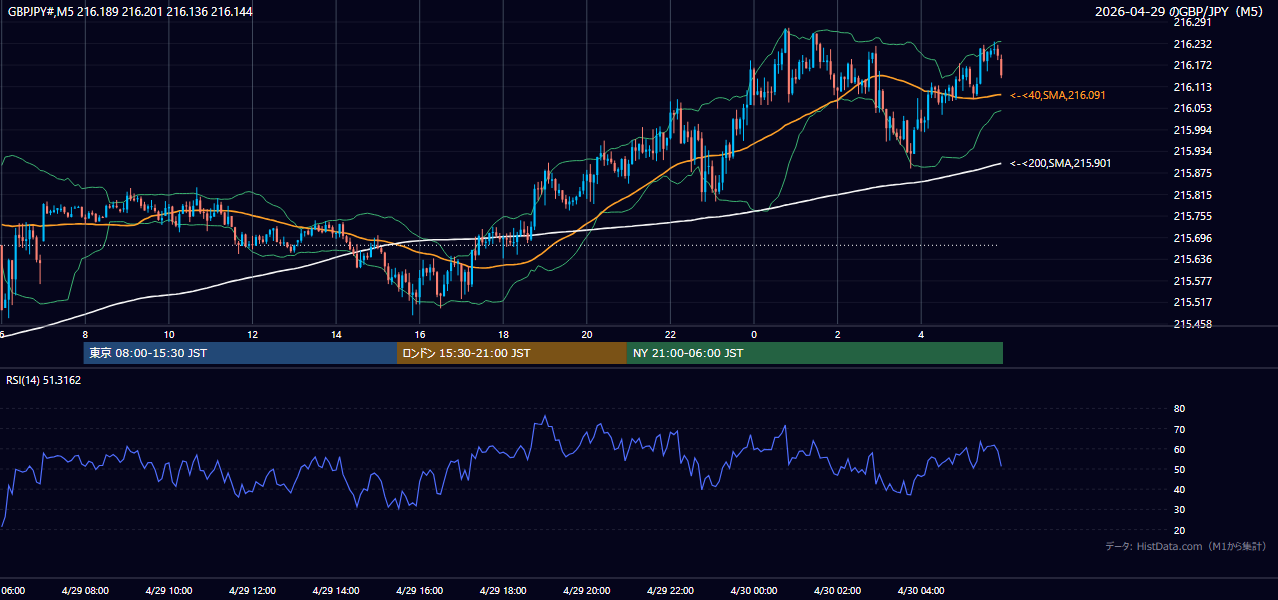Screen dimensions: 1278x600
Task: Click bottom date label 4/30 02:00
Action: click(837, 591)
